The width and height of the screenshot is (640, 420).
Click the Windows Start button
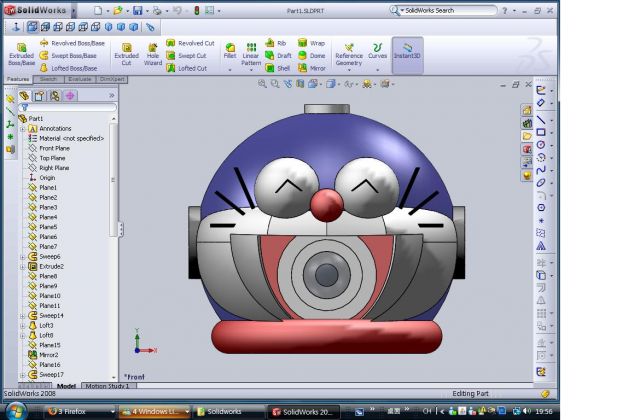tap(16, 411)
